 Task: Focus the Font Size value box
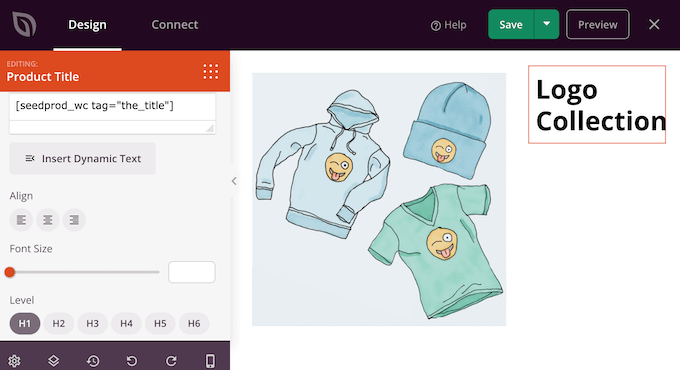pos(192,272)
